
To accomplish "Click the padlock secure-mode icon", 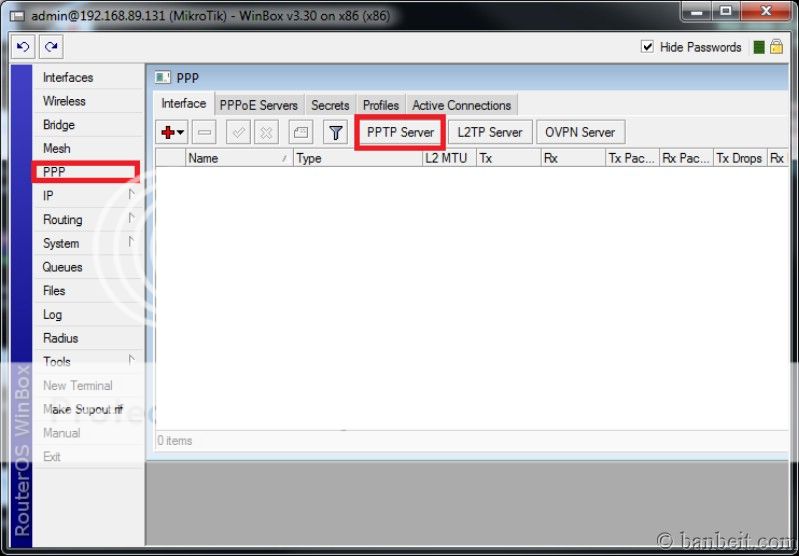I will pyautogui.click(x=776, y=47).
